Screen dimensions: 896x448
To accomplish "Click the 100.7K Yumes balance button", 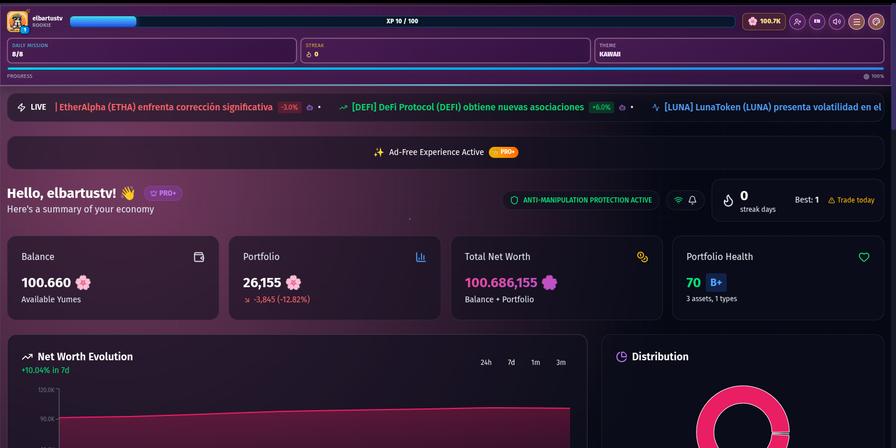I will point(764,21).
